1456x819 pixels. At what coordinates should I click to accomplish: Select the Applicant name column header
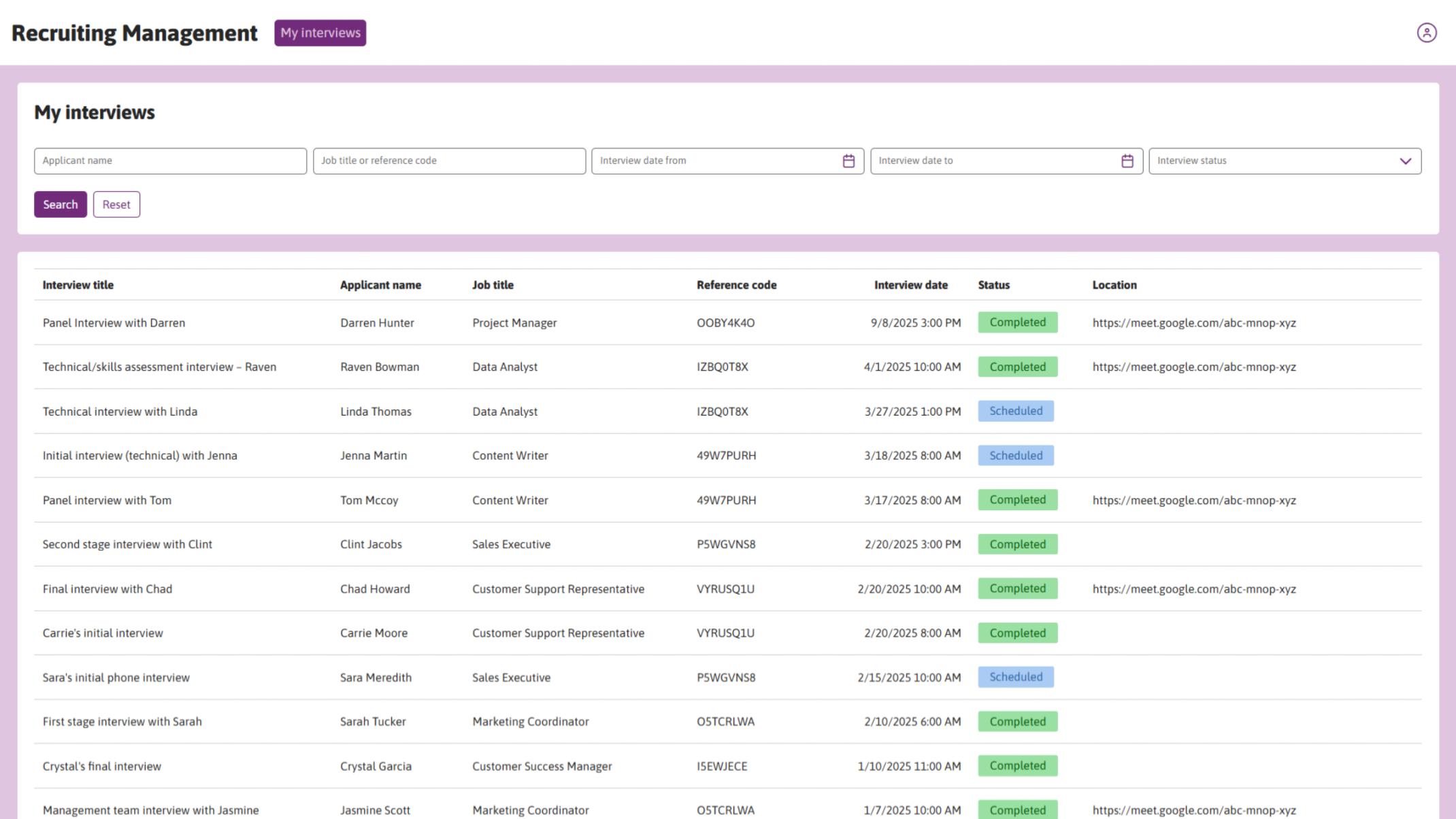(380, 285)
